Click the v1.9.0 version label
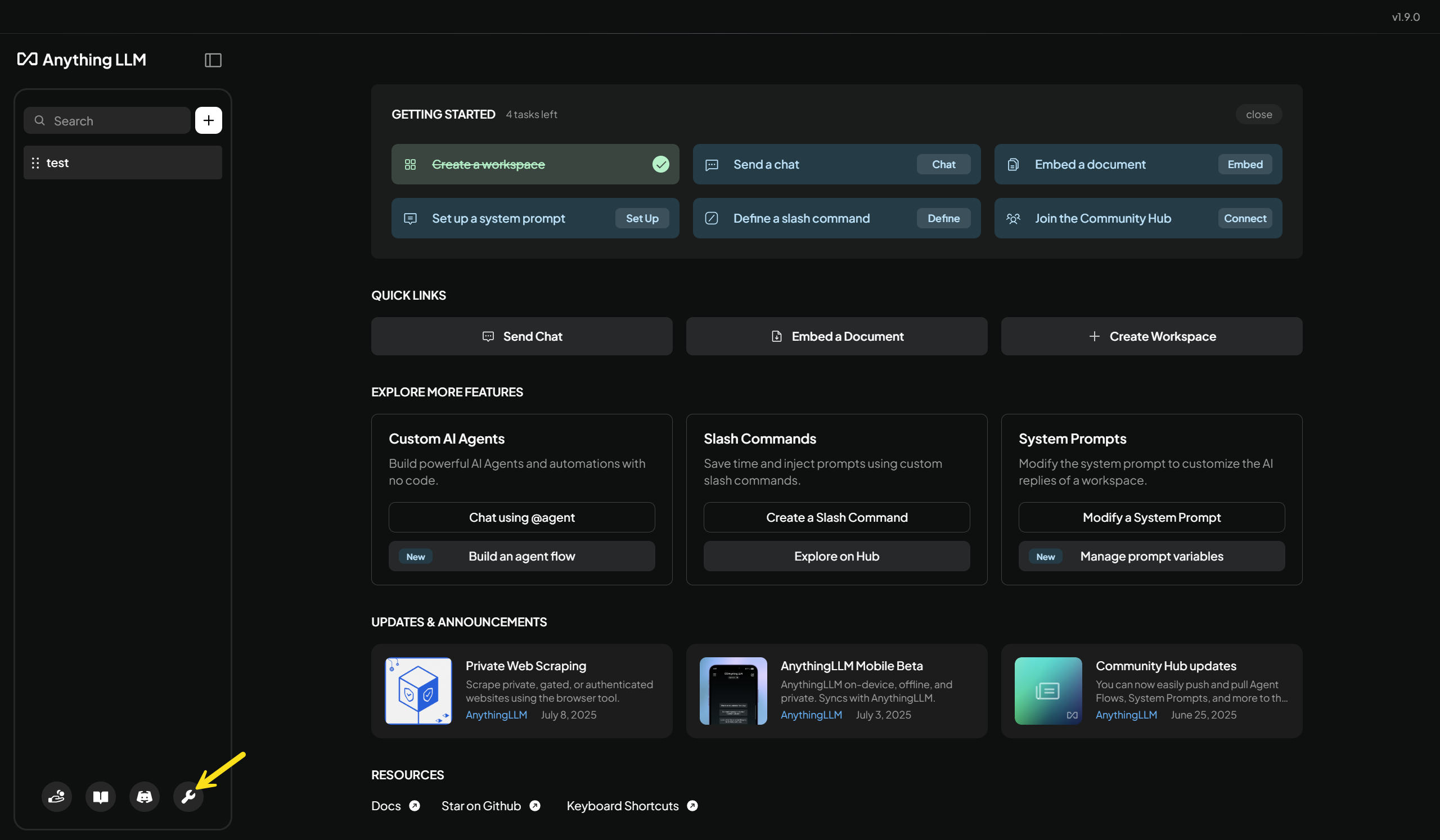This screenshot has width=1440, height=840. (x=1406, y=16)
